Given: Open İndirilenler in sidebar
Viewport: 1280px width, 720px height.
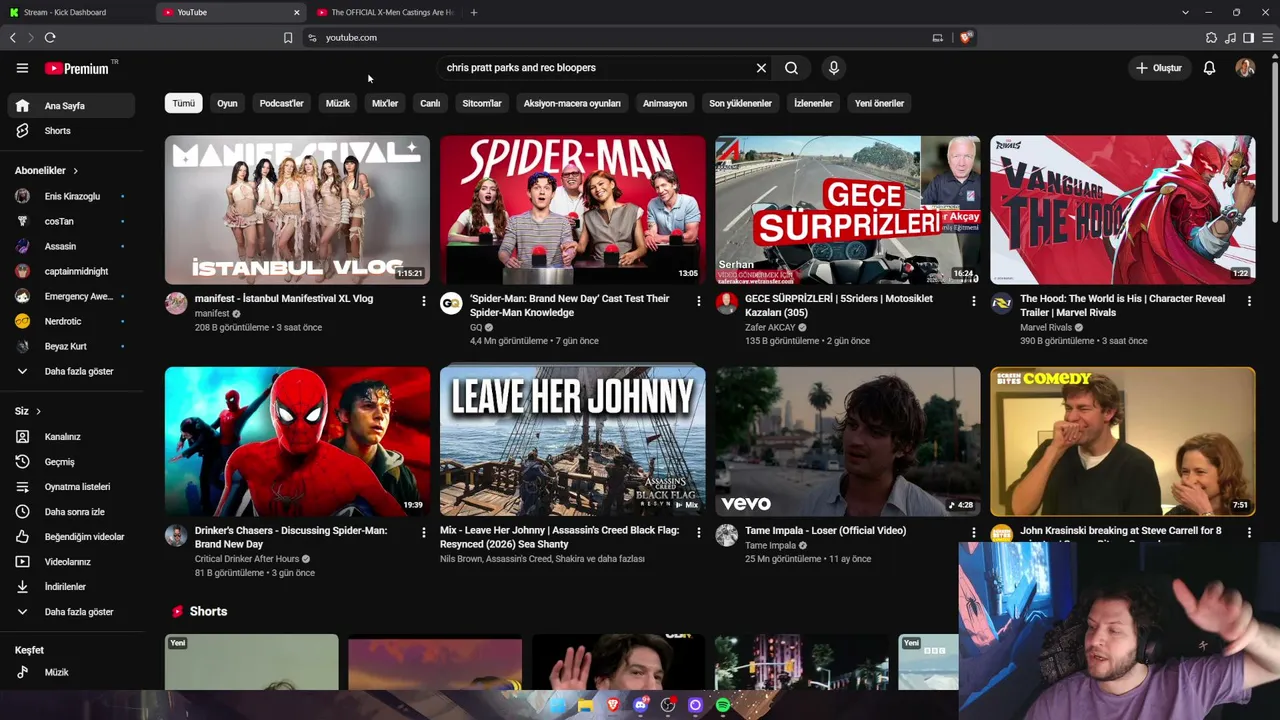Looking at the screenshot, I should click(x=70, y=587).
